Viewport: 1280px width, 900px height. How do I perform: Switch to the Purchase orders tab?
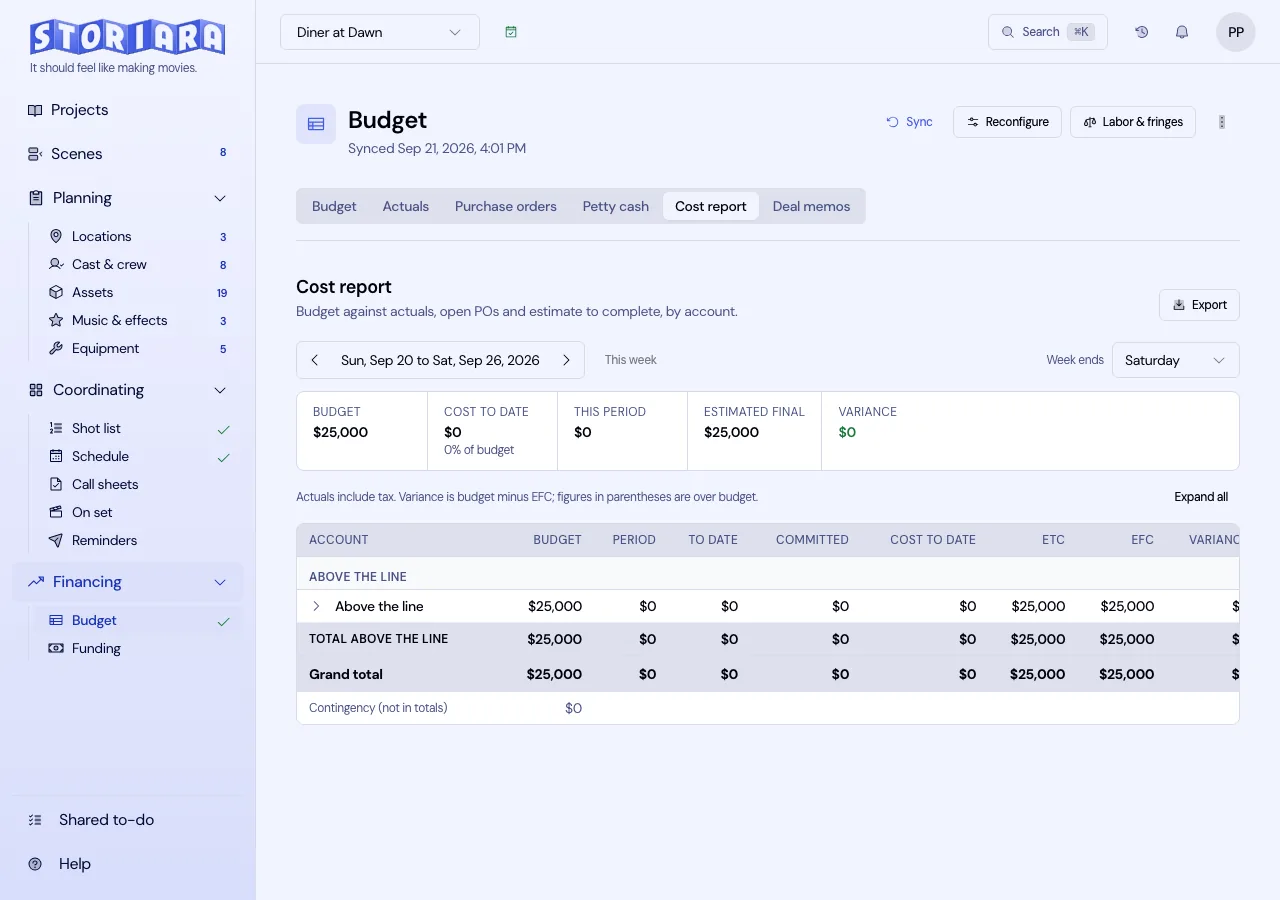click(506, 206)
